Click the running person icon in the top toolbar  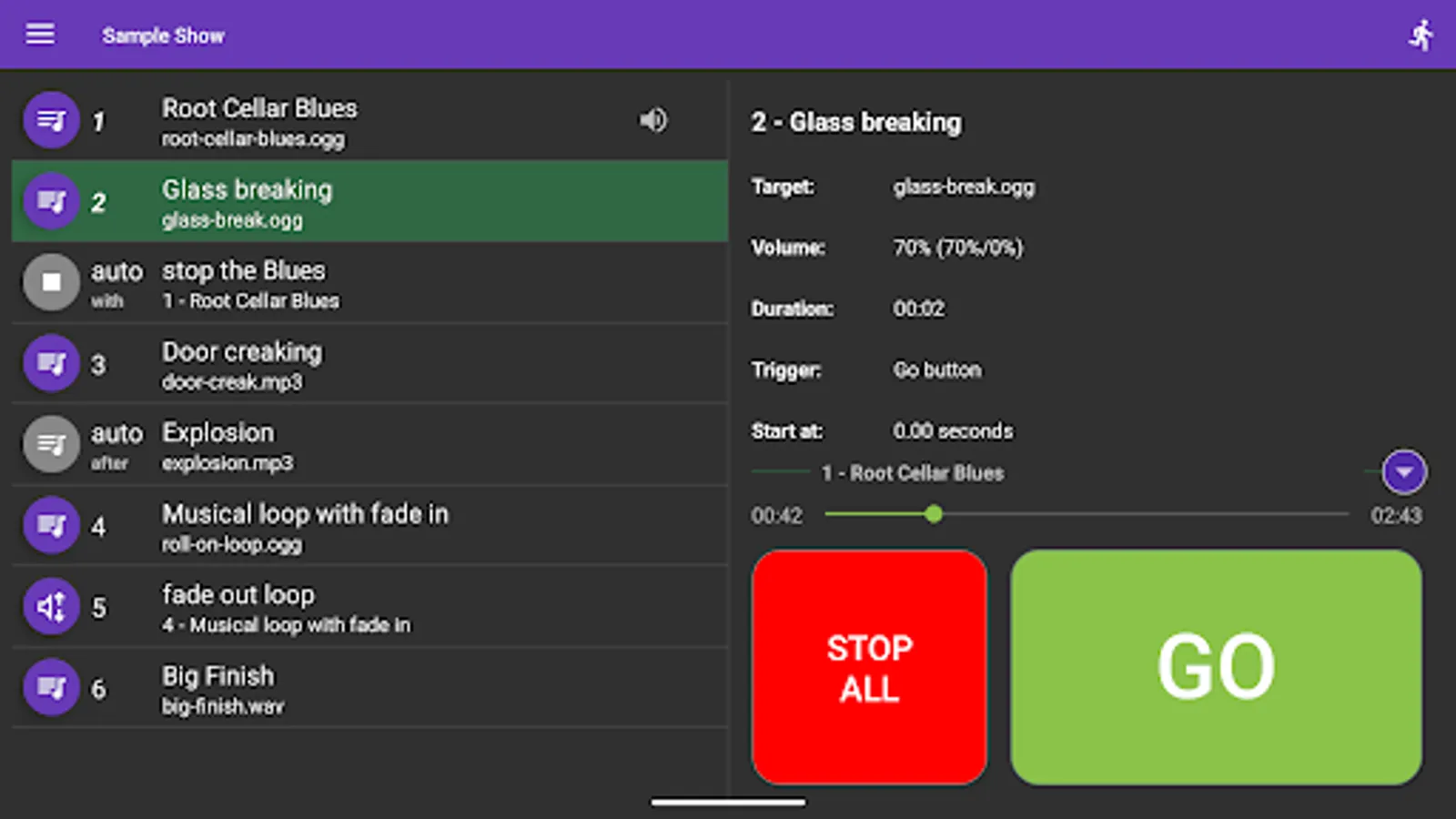[1422, 33]
